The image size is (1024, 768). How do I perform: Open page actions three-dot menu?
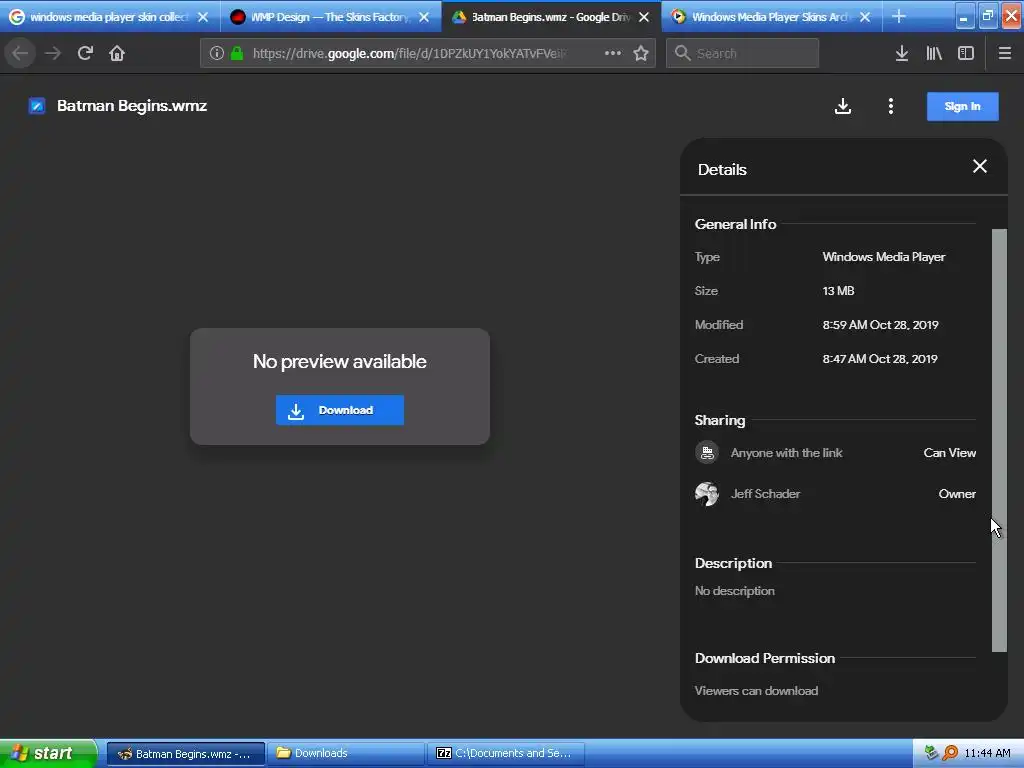(613, 53)
